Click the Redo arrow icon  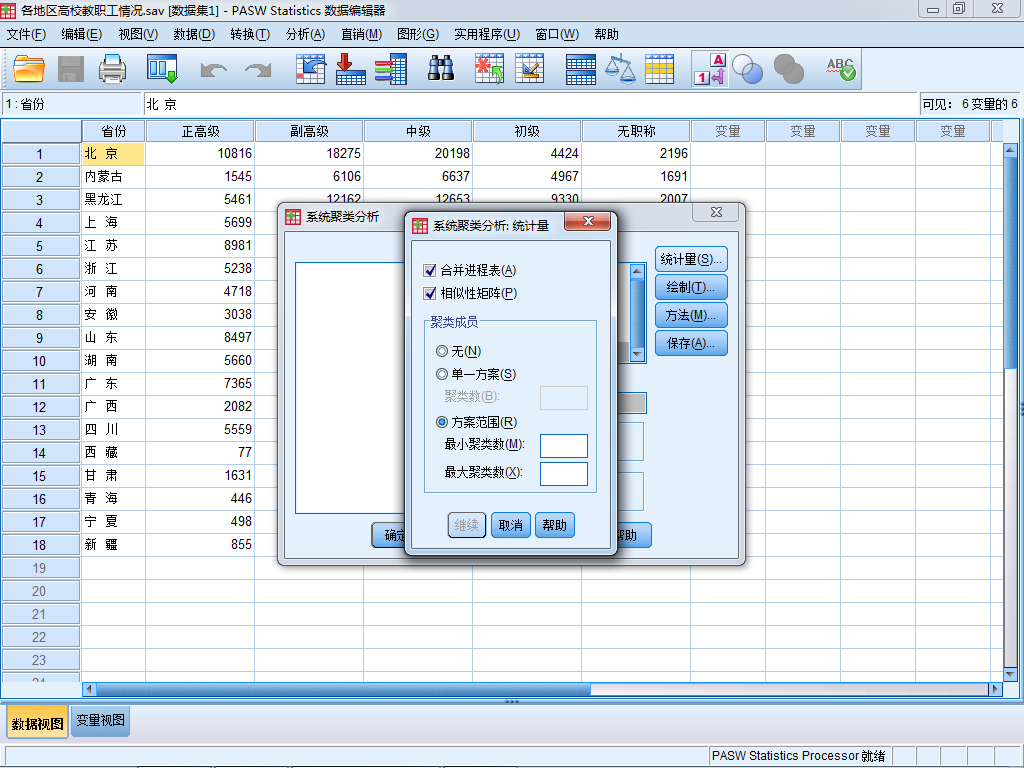coord(258,69)
